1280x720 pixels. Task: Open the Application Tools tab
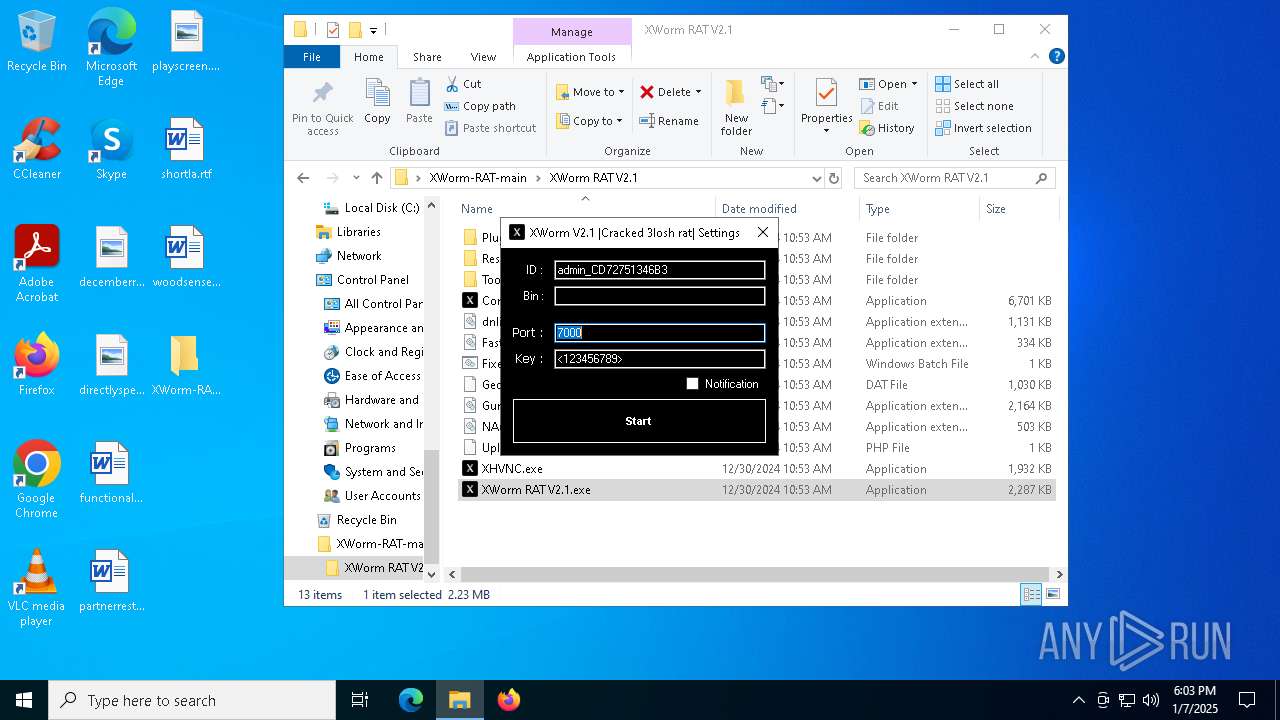click(x=571, y=57)
